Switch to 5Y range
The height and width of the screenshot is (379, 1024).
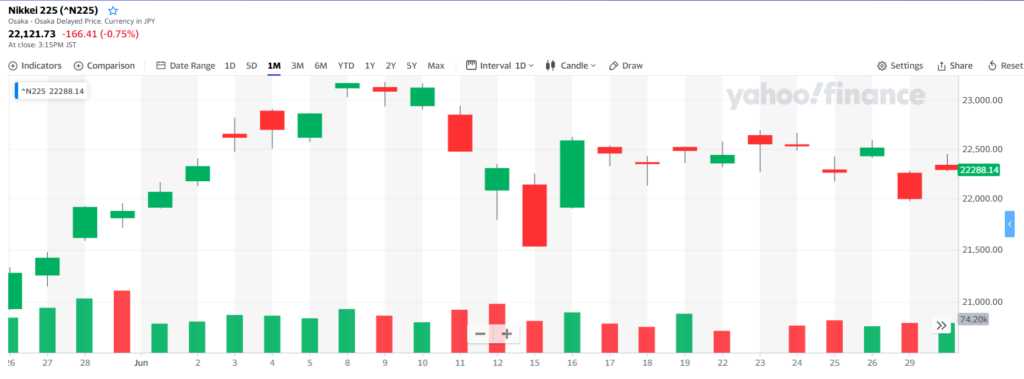411,65
